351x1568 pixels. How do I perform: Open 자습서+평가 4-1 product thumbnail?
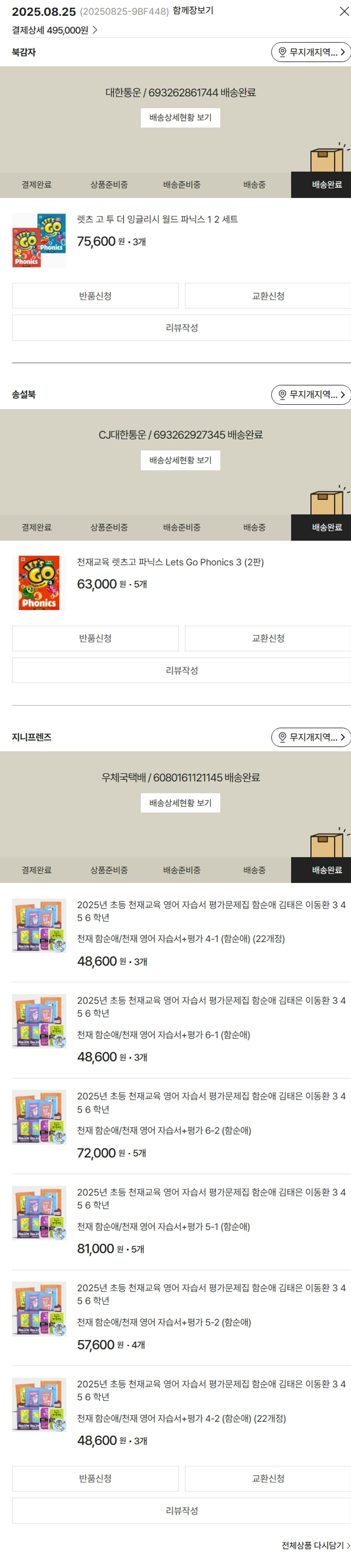pyautogui.click(x=39, y=925)
